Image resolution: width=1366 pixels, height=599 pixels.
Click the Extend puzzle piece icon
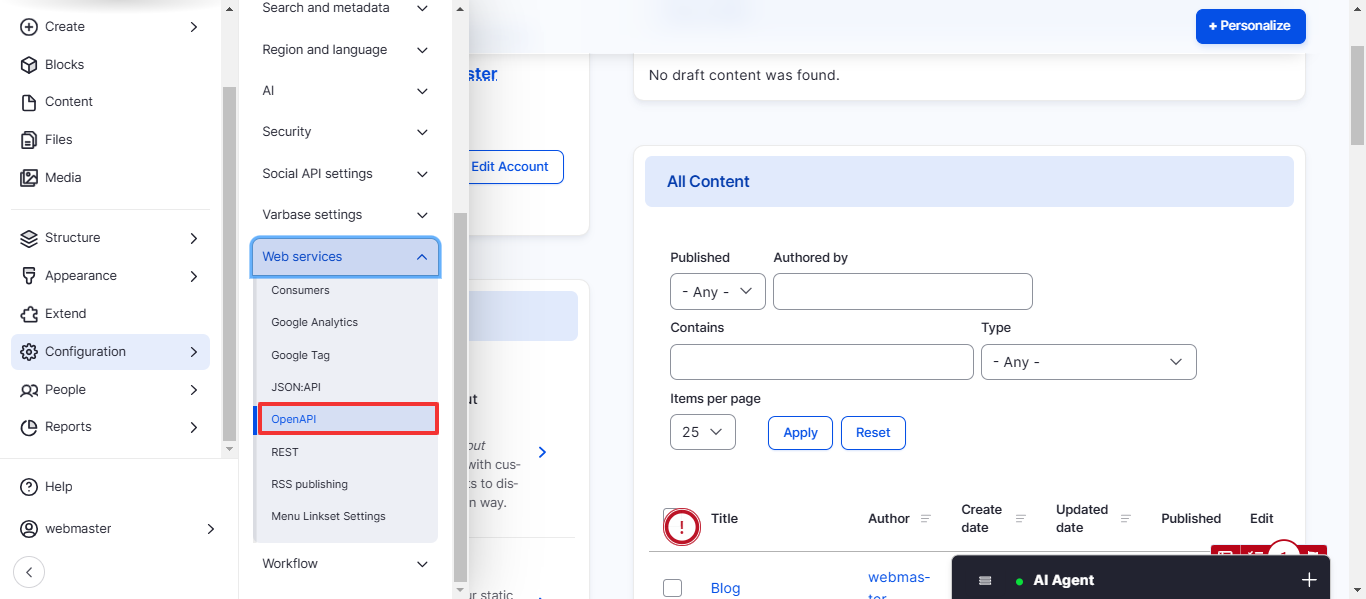coord(28,314)
